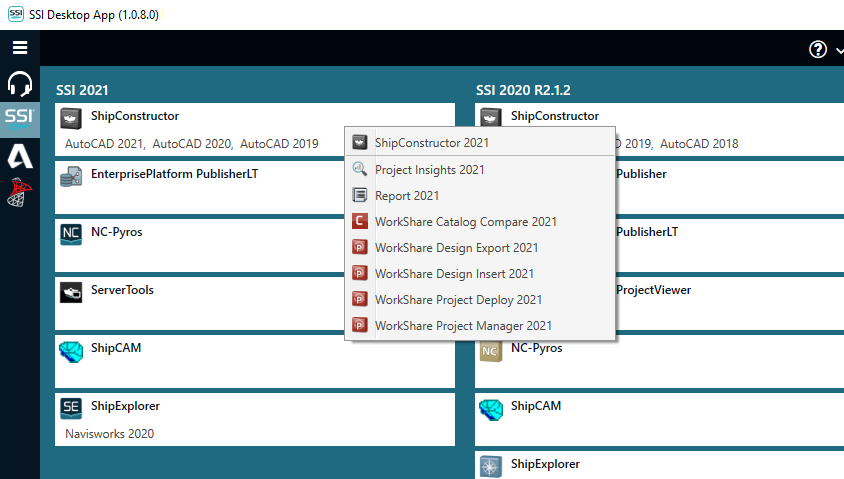Image resolution: width=844 pixels, height=479 pixels.
Task: Click the SSI 2021 ShipExplorer SE icon
Action: point(71,409)
